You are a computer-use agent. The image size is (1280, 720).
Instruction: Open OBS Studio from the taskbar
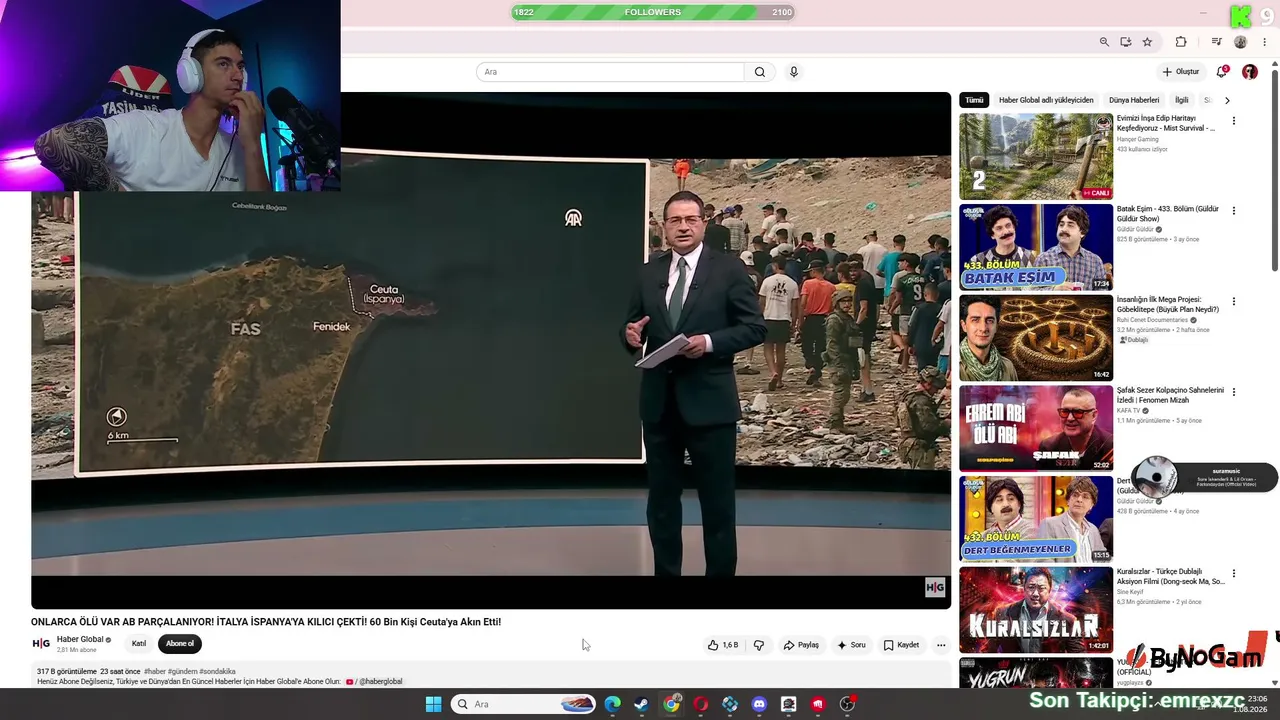click(x=847, y=704)
